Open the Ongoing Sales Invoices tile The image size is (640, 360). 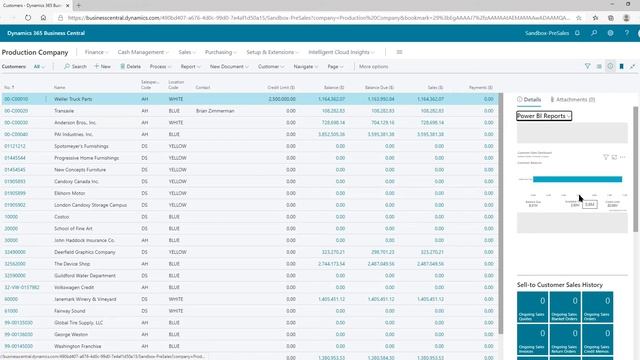click(532, 339)
